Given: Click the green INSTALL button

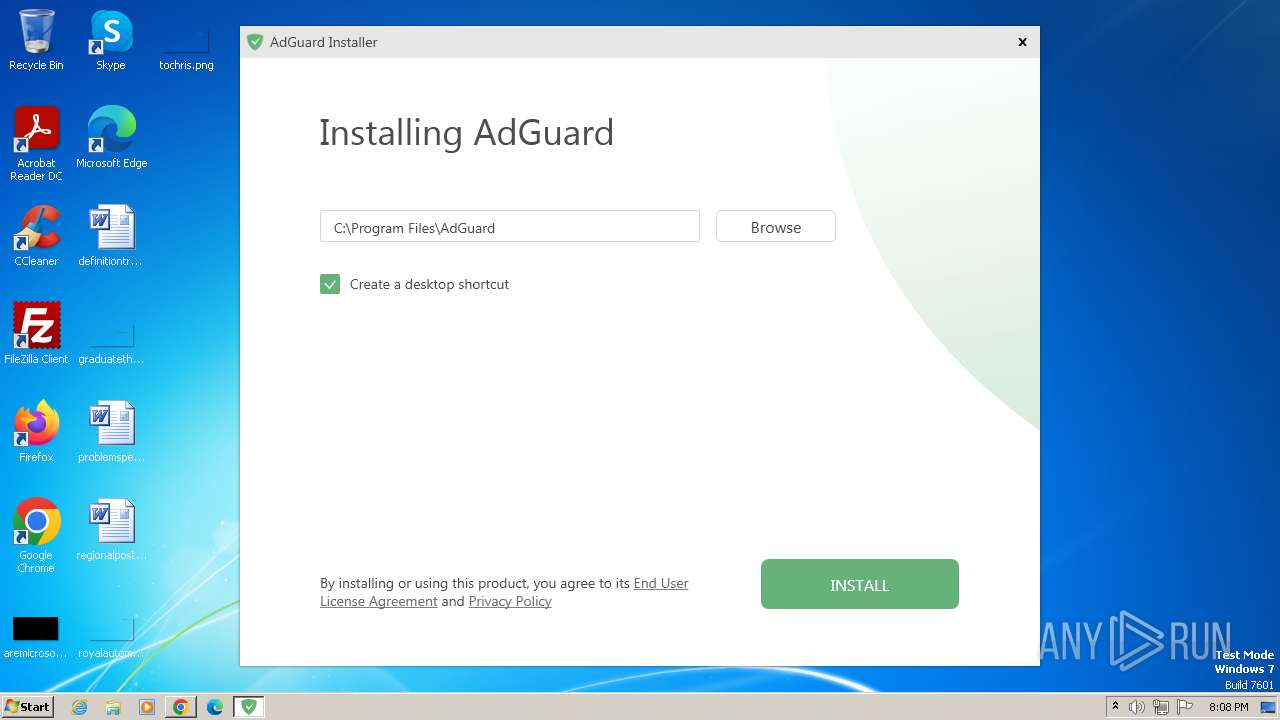Looking at the screenshot, I should pyautogui.click(x=859, y=584).
